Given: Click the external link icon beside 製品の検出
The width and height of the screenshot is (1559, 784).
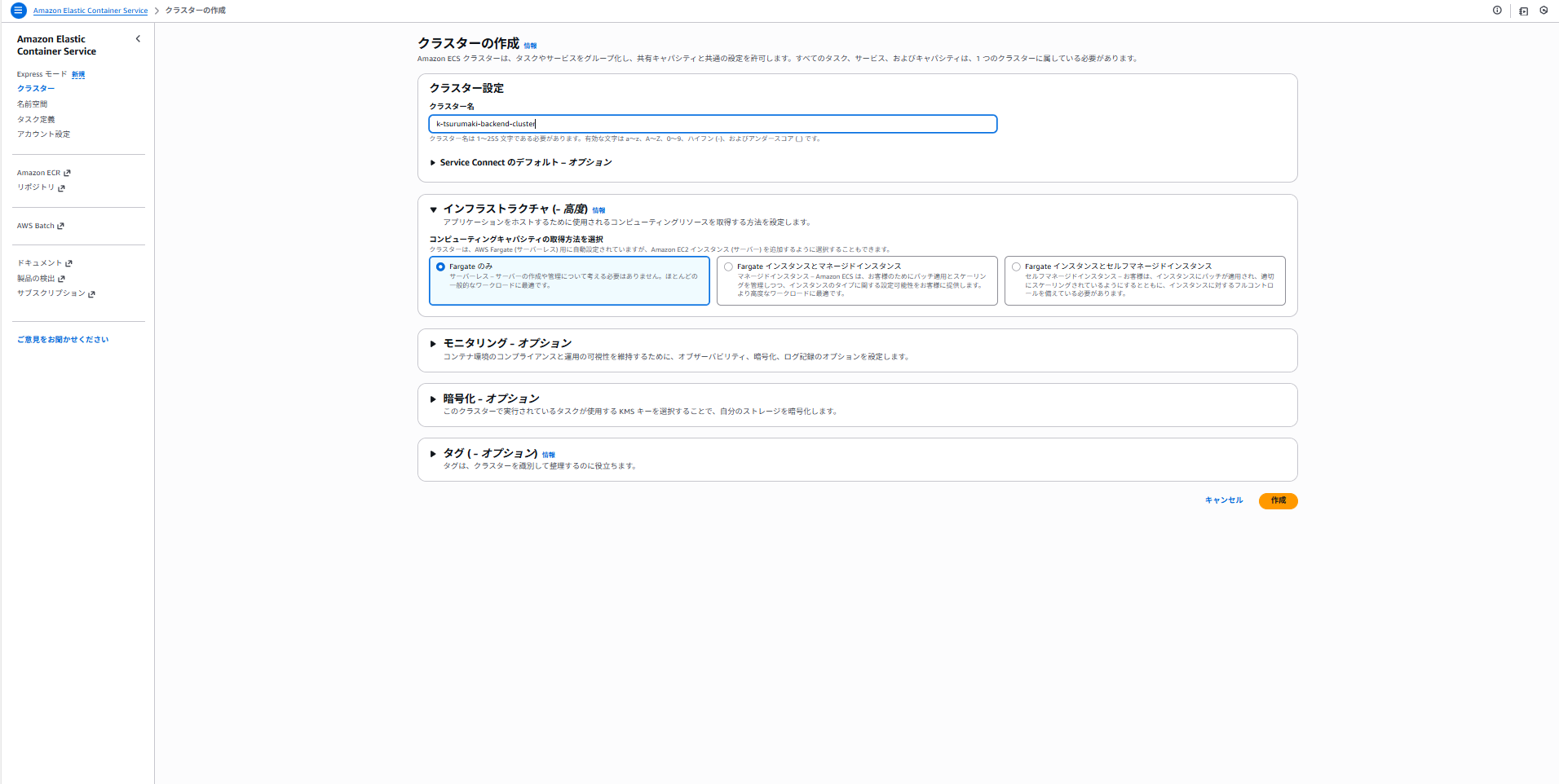Looking at the screenshot, I should tap(61, 279).
